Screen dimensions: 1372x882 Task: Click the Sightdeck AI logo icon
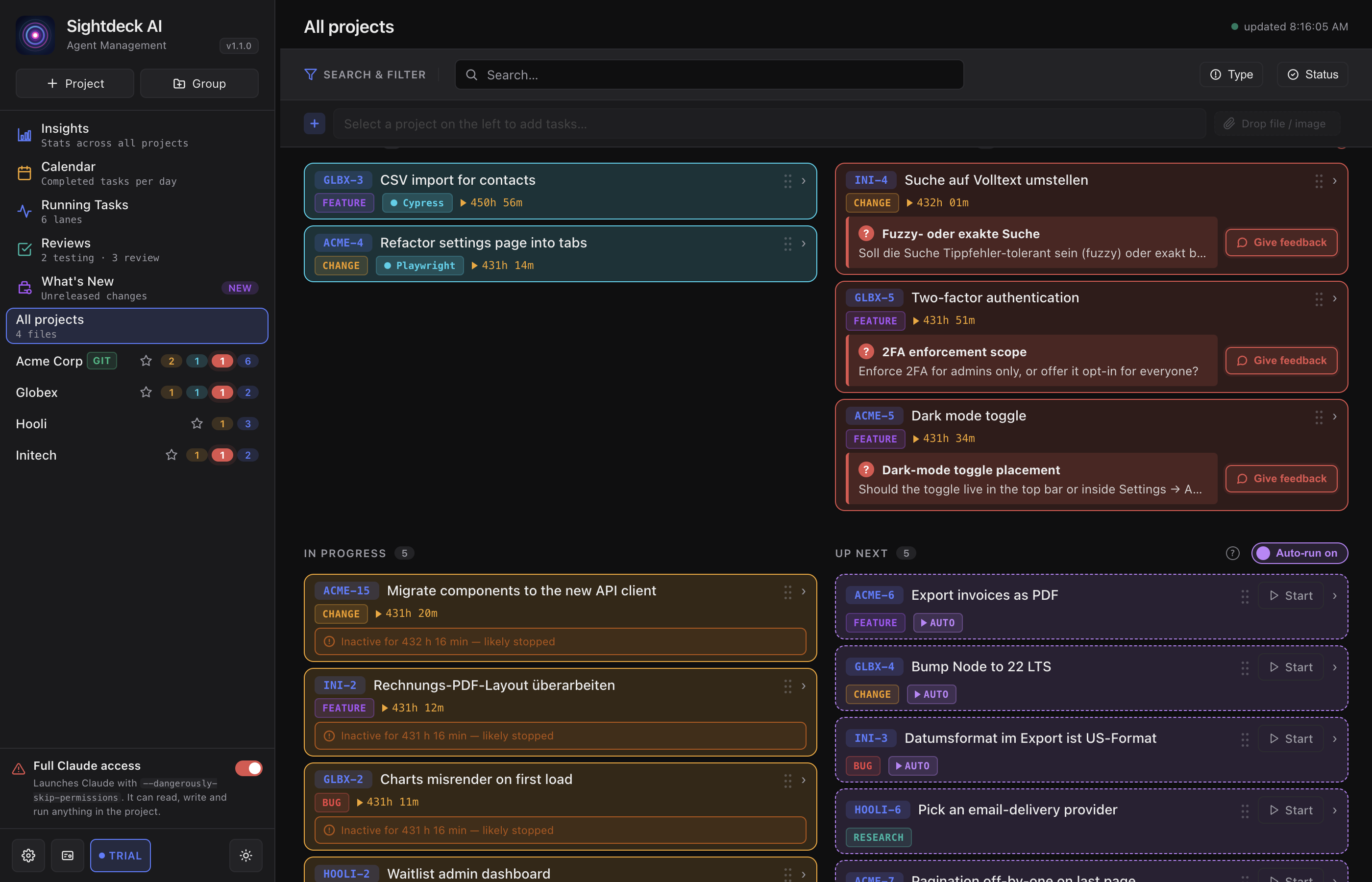click(x=35, y=35)
